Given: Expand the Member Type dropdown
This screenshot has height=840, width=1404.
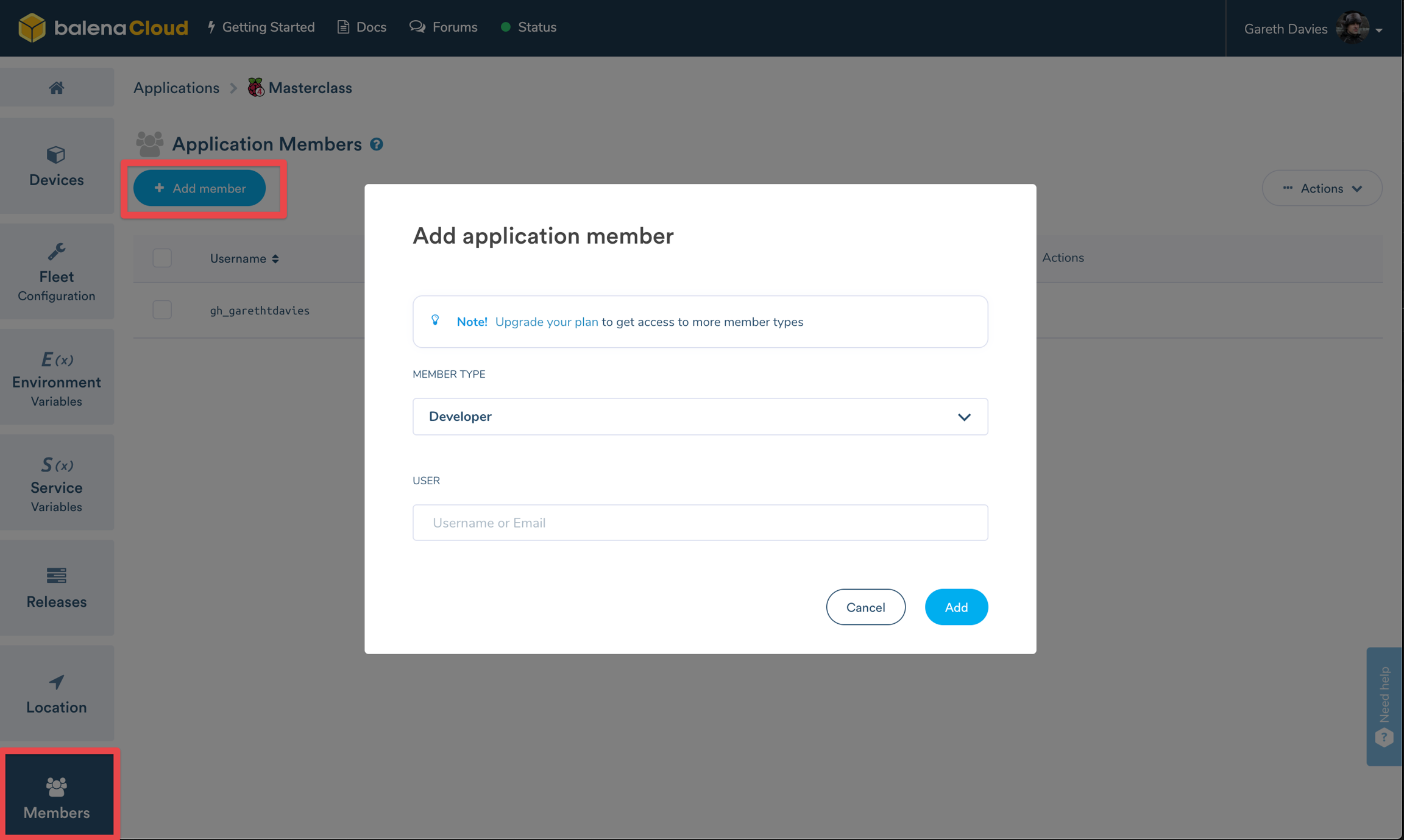Looking at the screenshot, I should coord(700,417).
